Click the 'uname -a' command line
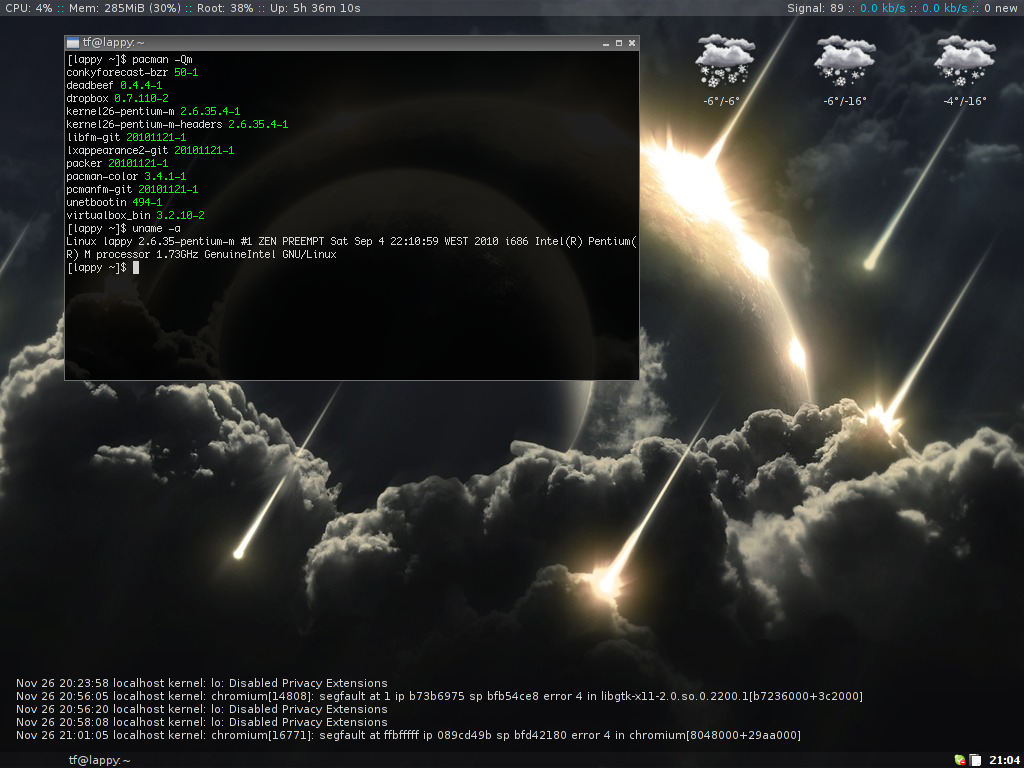The width and height of the screenshot is (1024, 768). [x=123, y=229]
